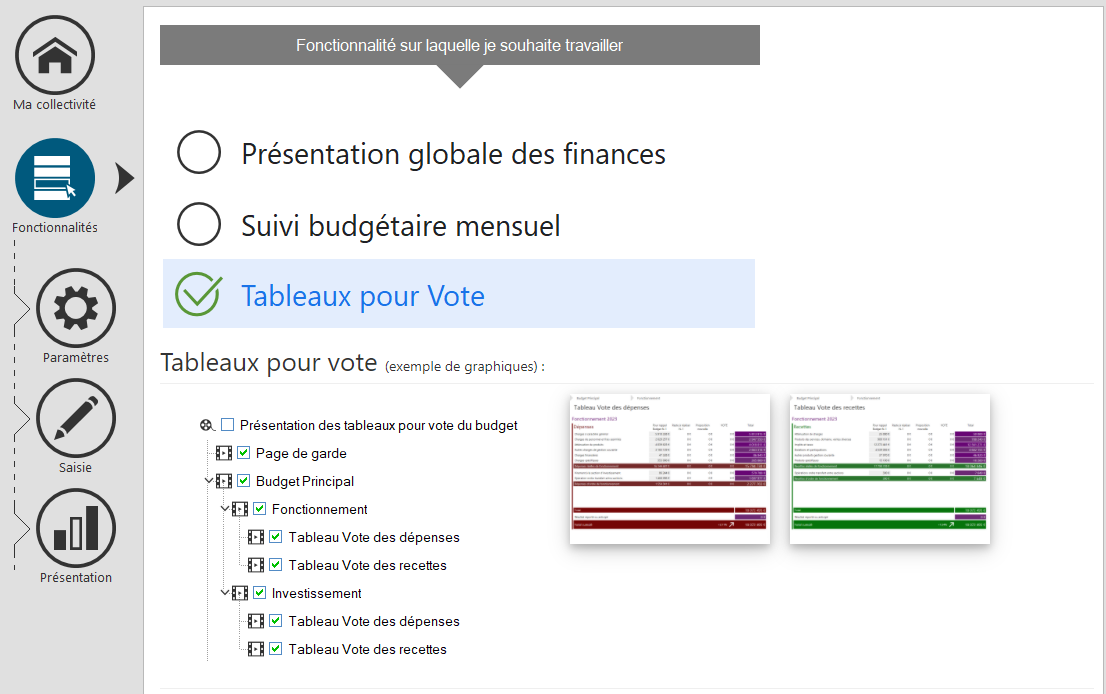This screenshot has width=1106, height=694.
Task: Collapse the Investissement tree branch
Action: [226, 593]
